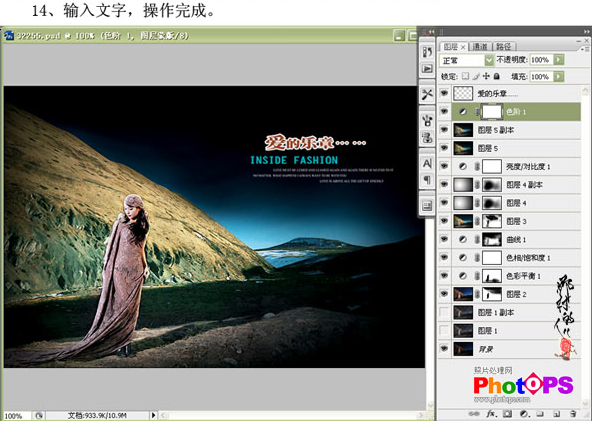Hide the 图层 5 副本 layer

pyautogui.click(x=444, y=130)
